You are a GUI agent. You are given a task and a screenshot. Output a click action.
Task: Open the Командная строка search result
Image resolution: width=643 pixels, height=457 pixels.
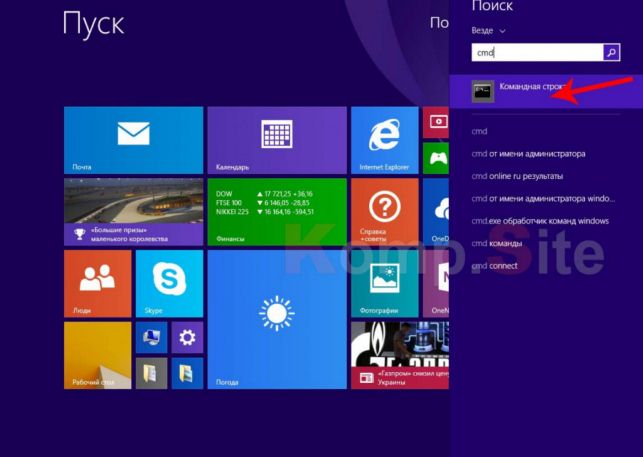coord(546,91)
